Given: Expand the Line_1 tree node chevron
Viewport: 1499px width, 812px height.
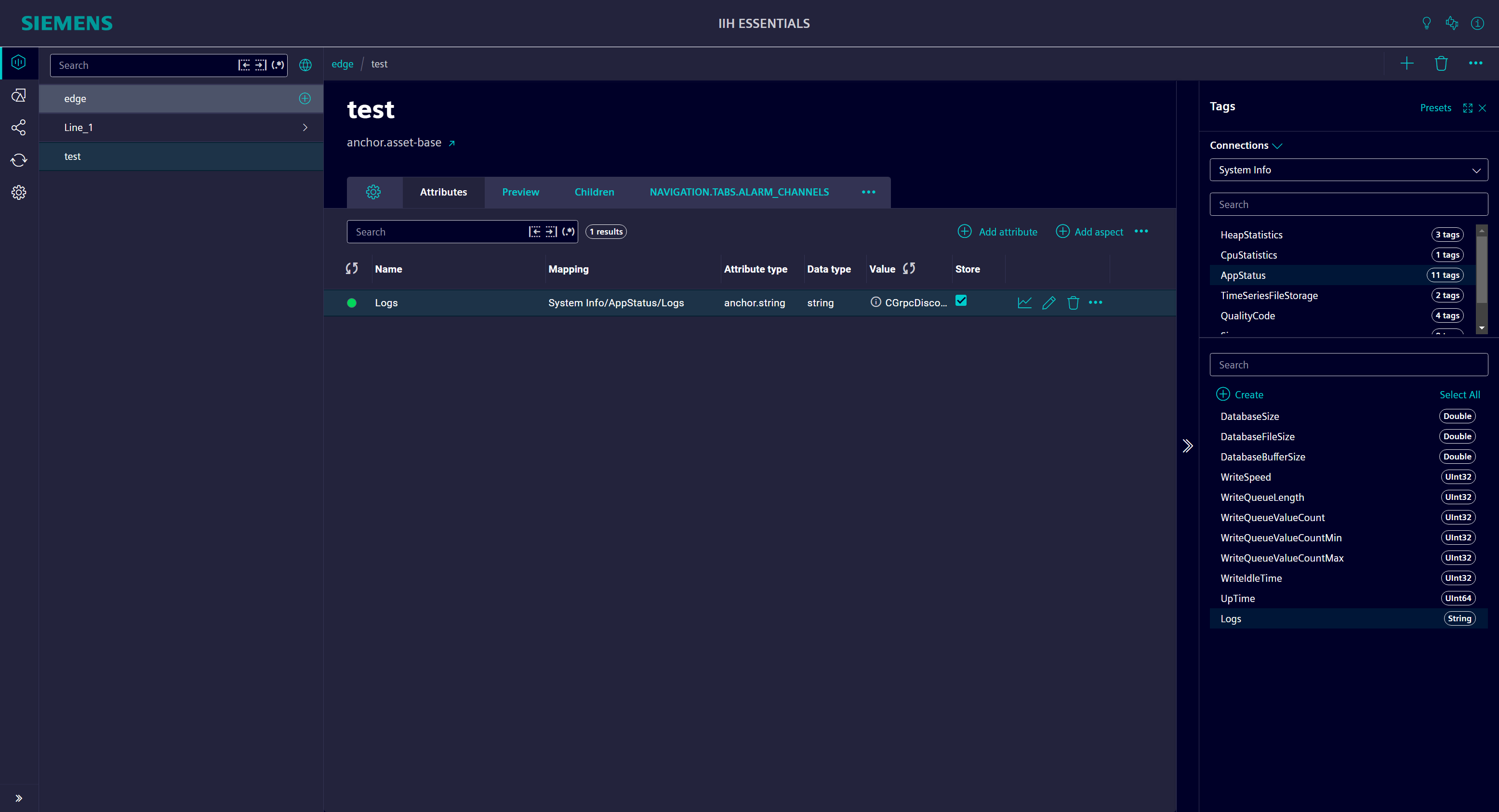Looking at the screenshot, I should pyautogui.click(x=305, y=127).
